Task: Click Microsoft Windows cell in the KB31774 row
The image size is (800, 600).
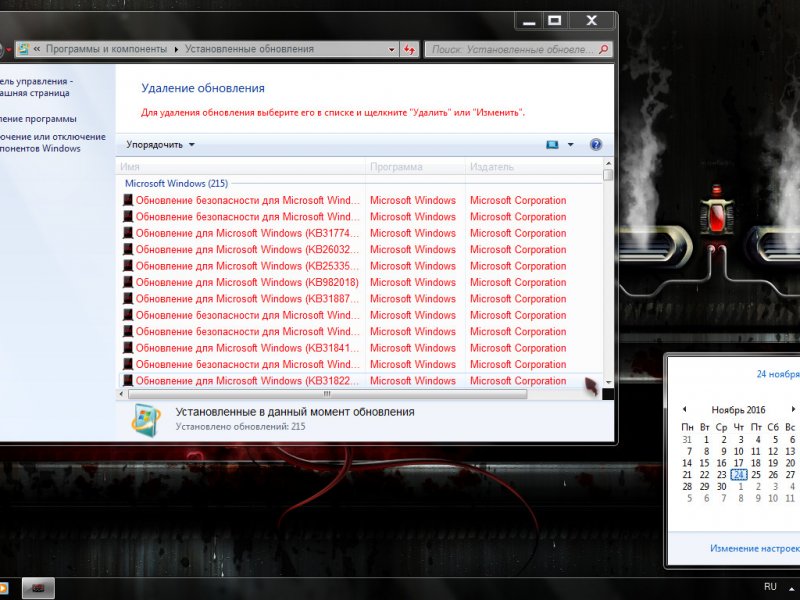Action: point(413,233)
